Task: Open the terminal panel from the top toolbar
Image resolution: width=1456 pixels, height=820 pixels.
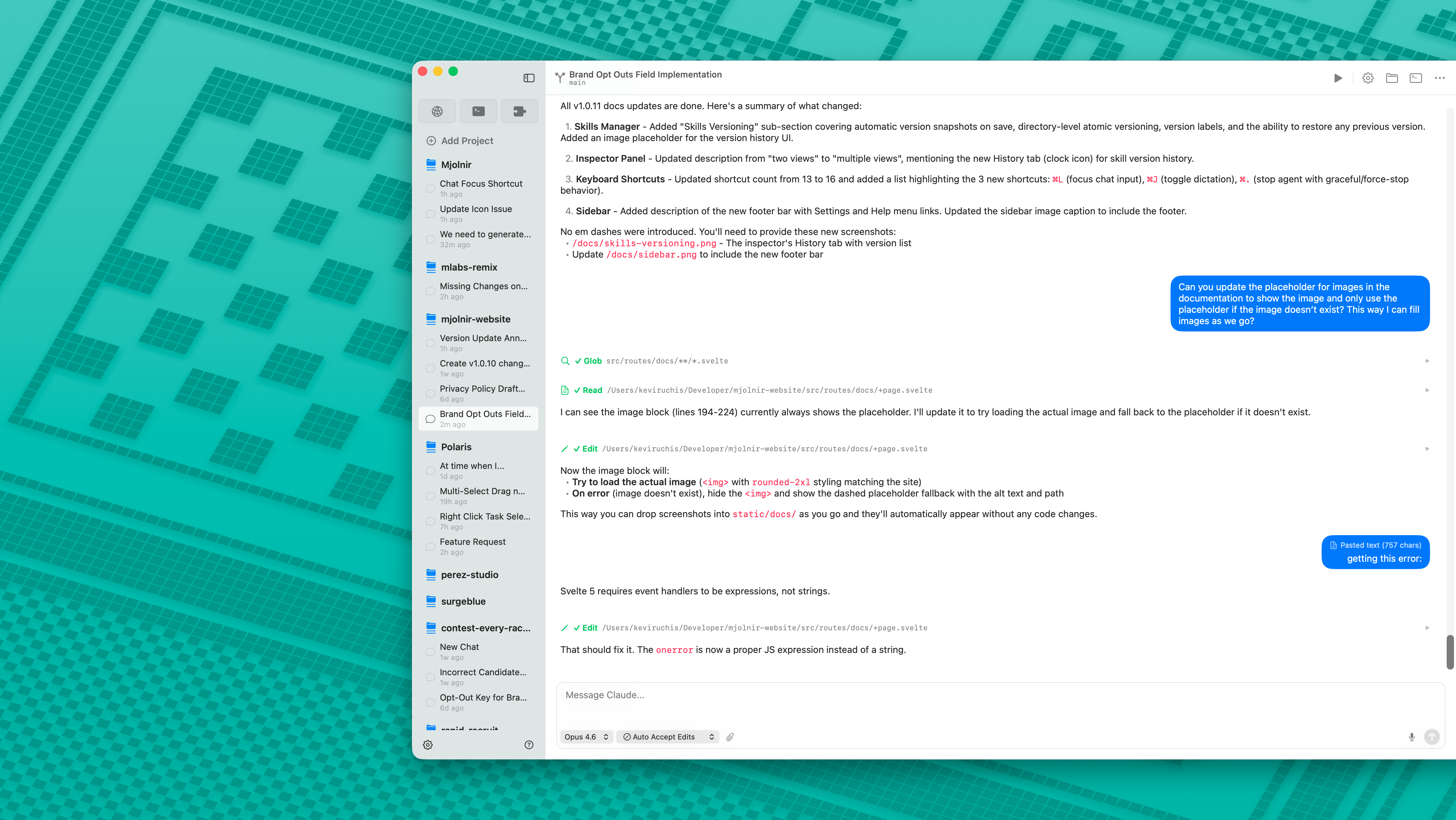Action: 1415,78
